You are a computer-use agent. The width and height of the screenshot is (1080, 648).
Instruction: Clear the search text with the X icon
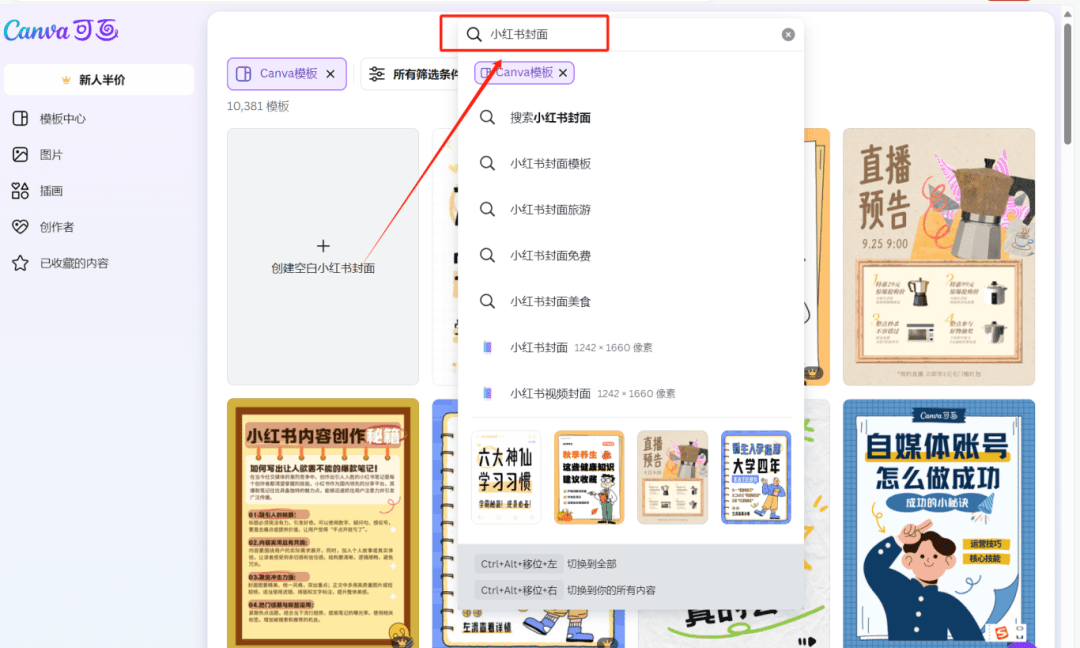pyautogui.click(x=788, y=34)
